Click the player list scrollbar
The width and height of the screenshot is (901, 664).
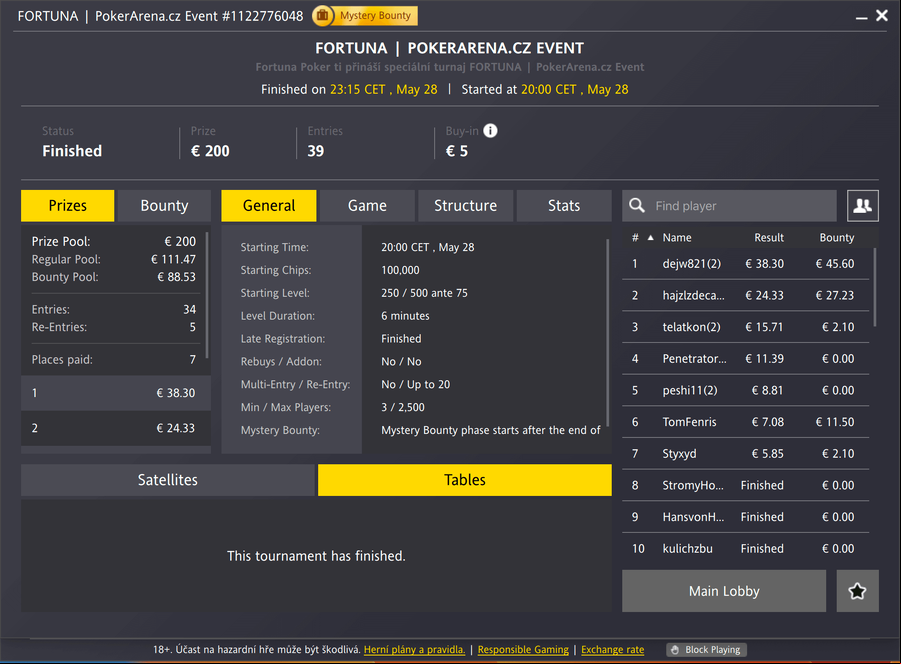click(875, 287)
